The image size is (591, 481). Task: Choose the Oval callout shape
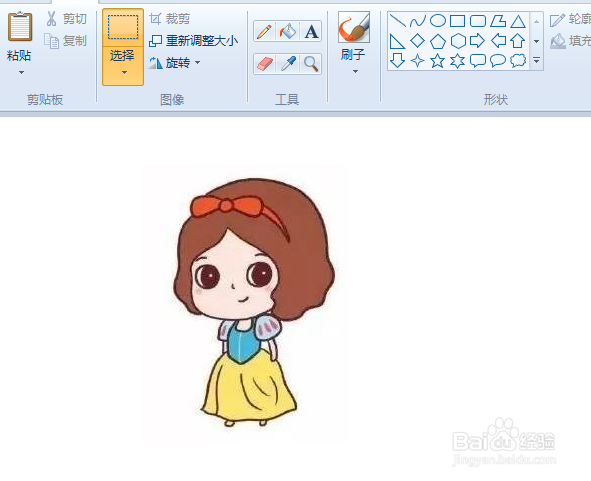click(498, 60)
